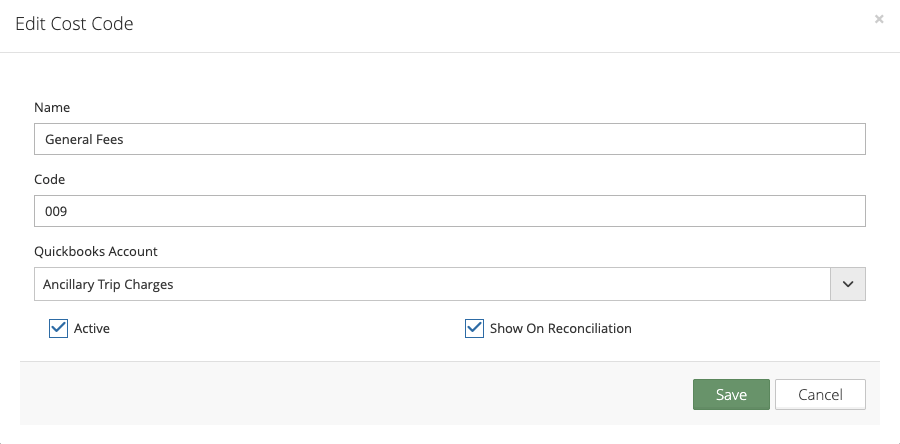Uncheck the Show On Reconciliation checkbox
The width and height of the screenshot is (900, 444).
[474, 328]
